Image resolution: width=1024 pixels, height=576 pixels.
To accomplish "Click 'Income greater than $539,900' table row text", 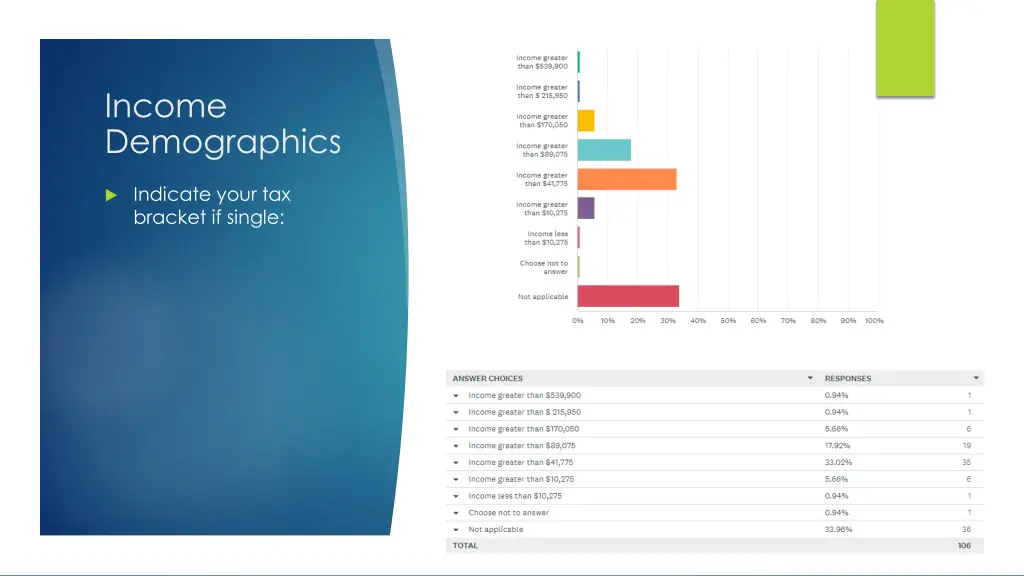I will pyautogui.click(x=524, y=395).
